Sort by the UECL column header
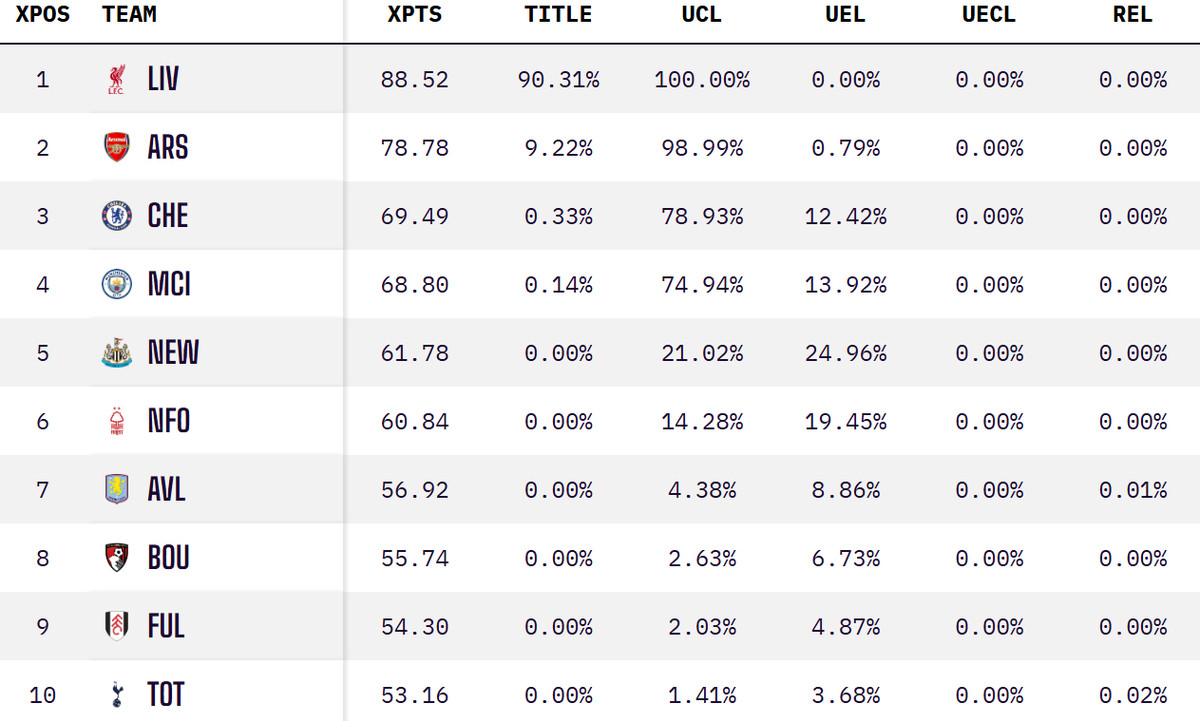Viewport: 1200px width, 721px height. (x=988, y=15)
